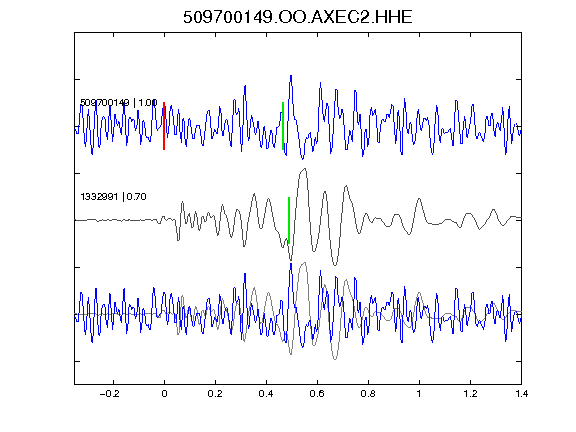Viewport: 576px width, 432px height.
Task: Click the label 509700149 | 1.00
Action: point(119,102)
